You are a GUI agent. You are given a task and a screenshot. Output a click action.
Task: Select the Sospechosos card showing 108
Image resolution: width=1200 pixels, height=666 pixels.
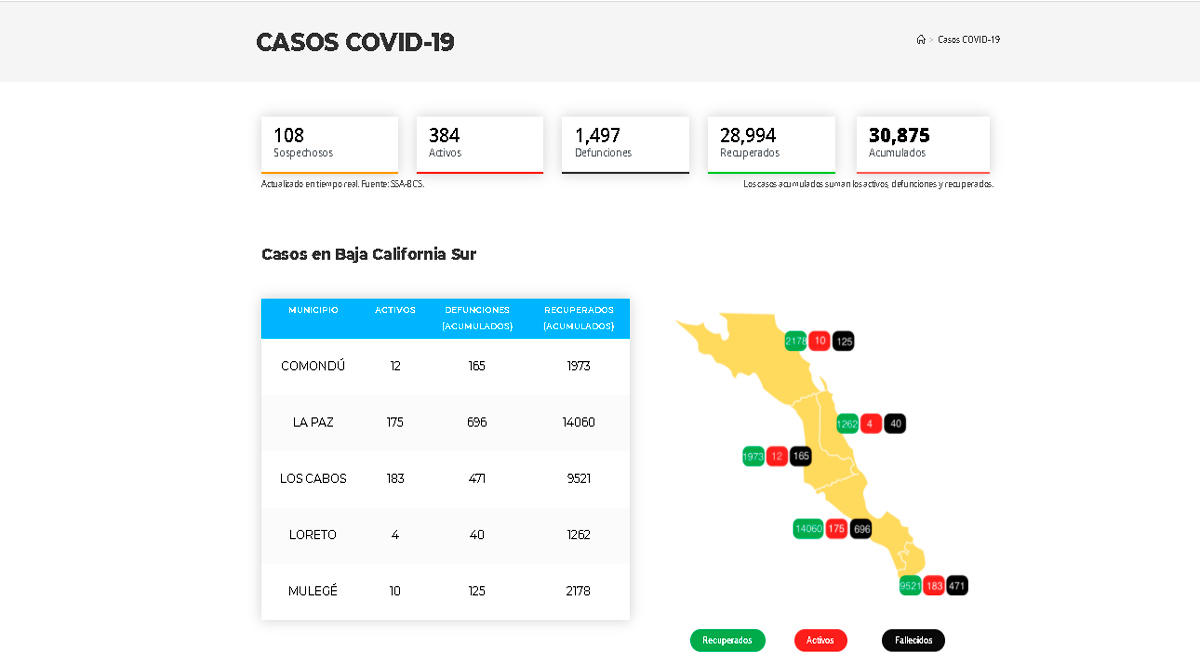pos(329,144)
